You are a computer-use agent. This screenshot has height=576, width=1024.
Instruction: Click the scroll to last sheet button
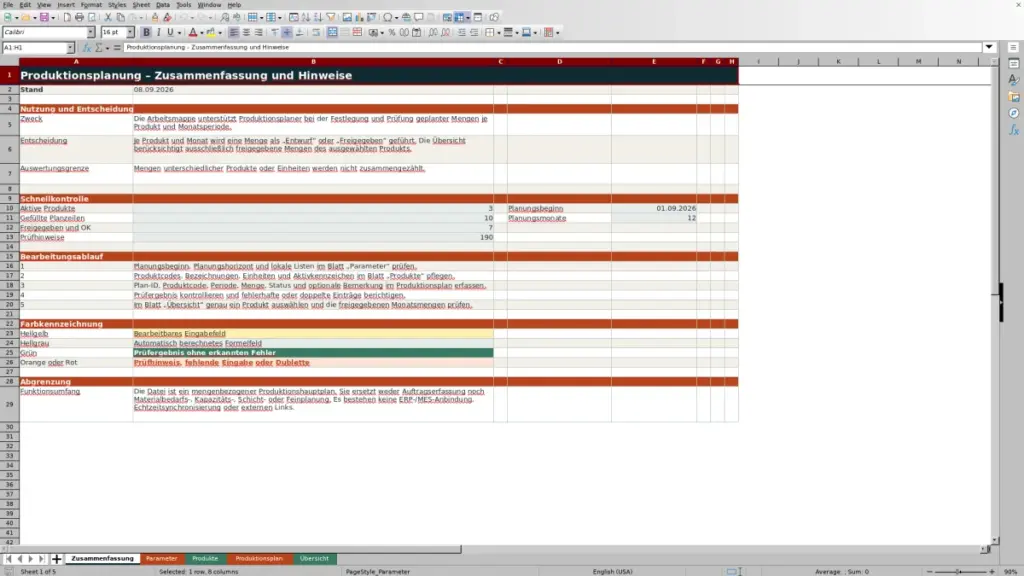41,558
